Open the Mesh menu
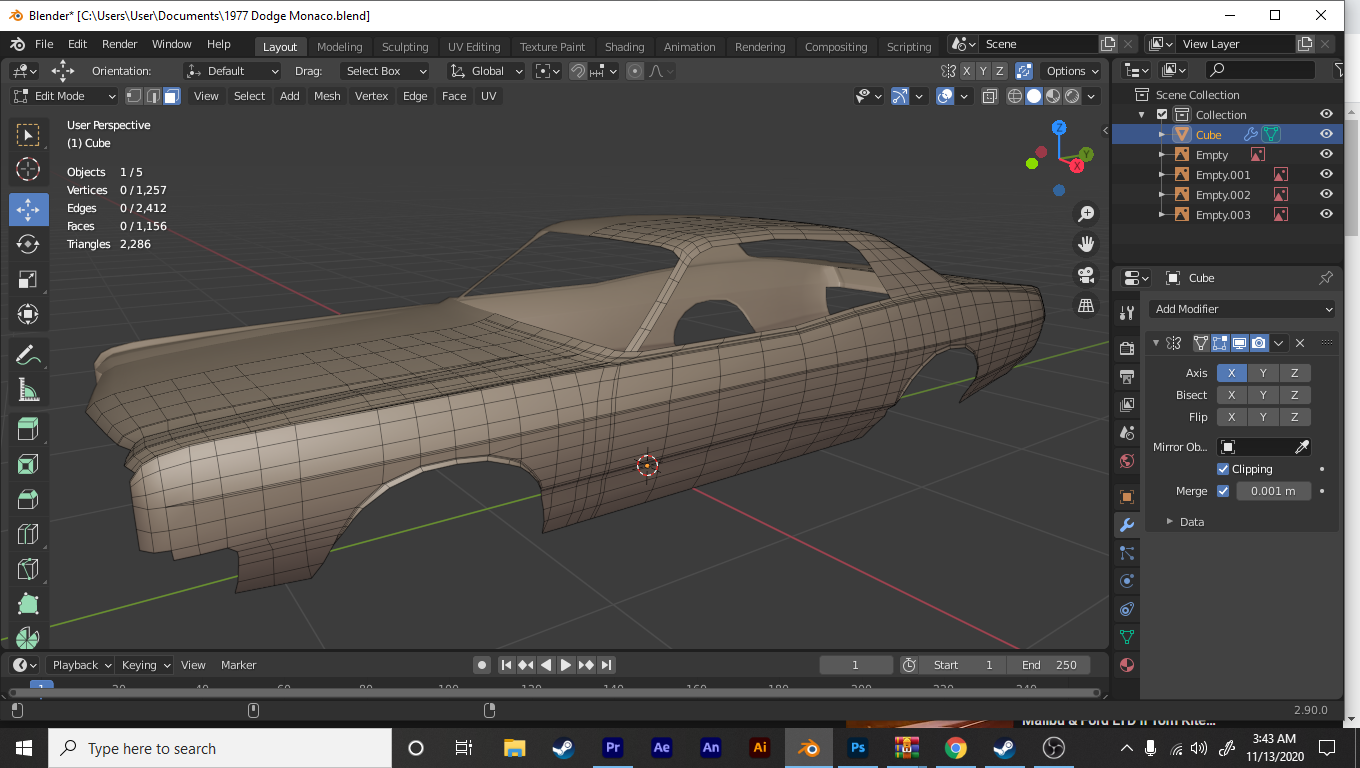Viewport: 1360px width, 768px height. [327, 96]
